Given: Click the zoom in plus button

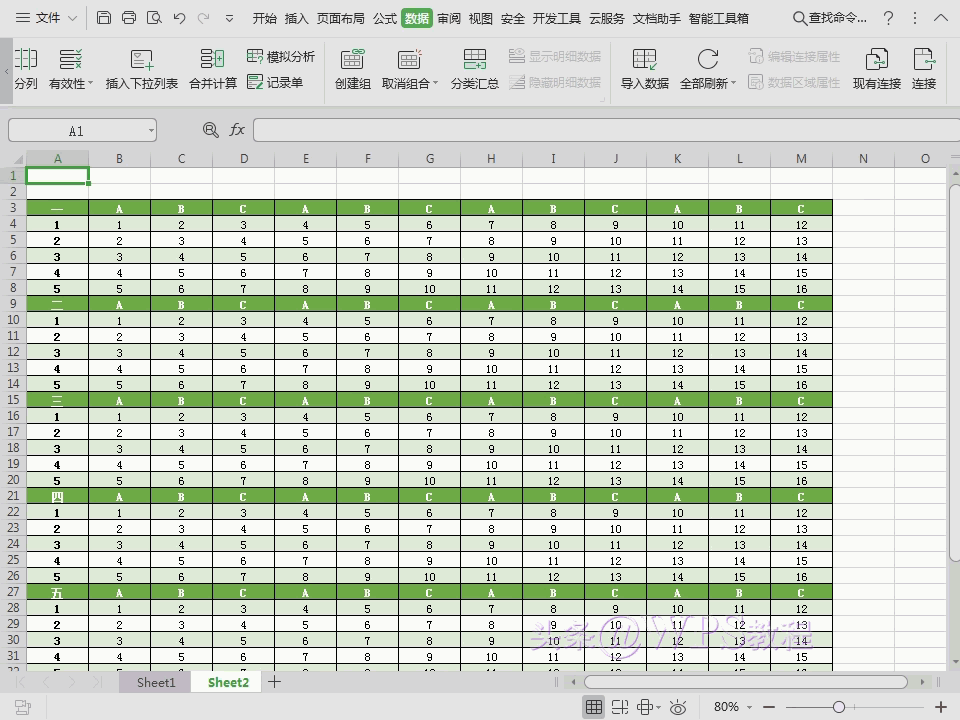Looking at the screenshot, I should [940, 707].
